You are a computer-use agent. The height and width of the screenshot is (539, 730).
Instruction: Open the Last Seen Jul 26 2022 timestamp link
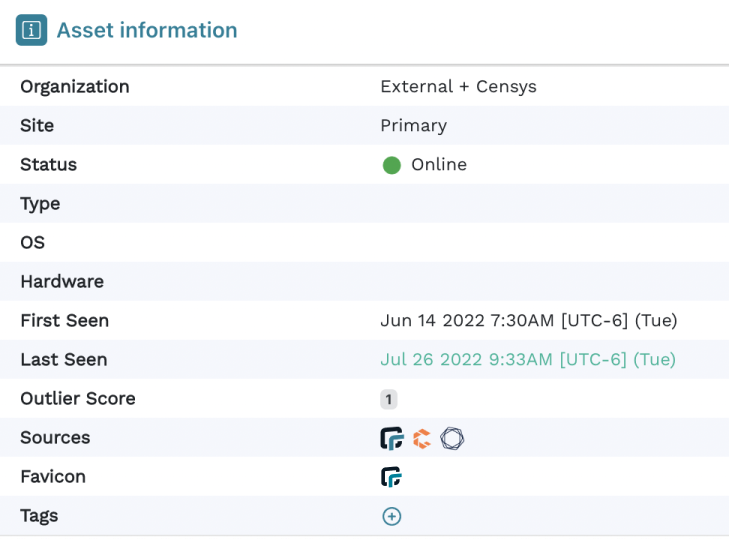(x=527, y=360)
